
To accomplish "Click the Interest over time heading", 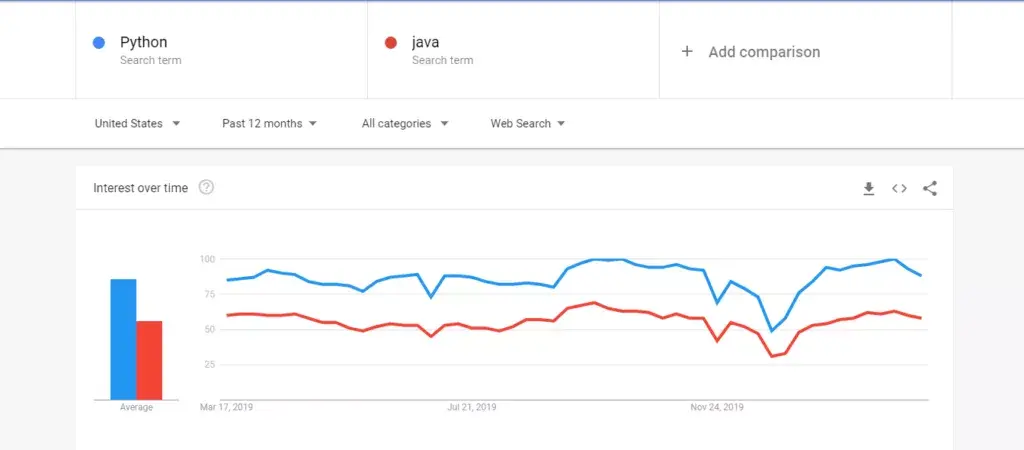I will [x=140, y=188].
